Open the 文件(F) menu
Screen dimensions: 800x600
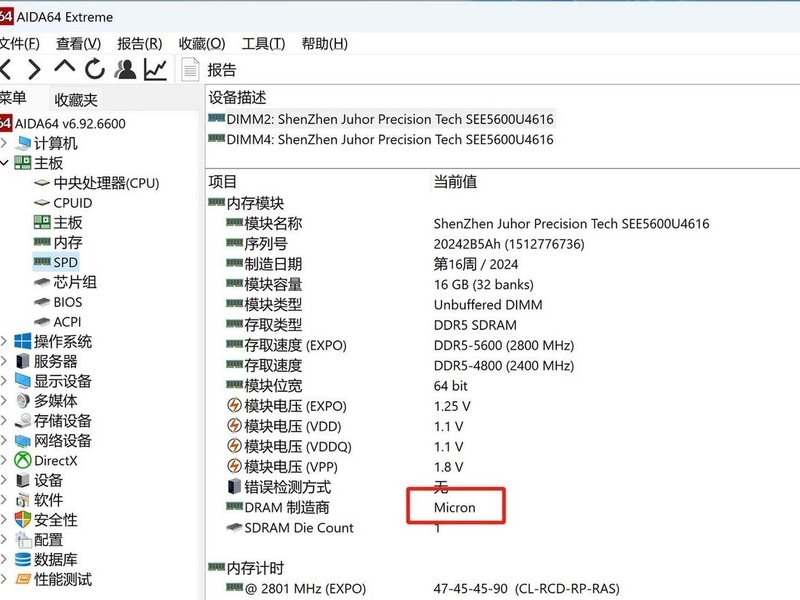(x=19, y=44)
